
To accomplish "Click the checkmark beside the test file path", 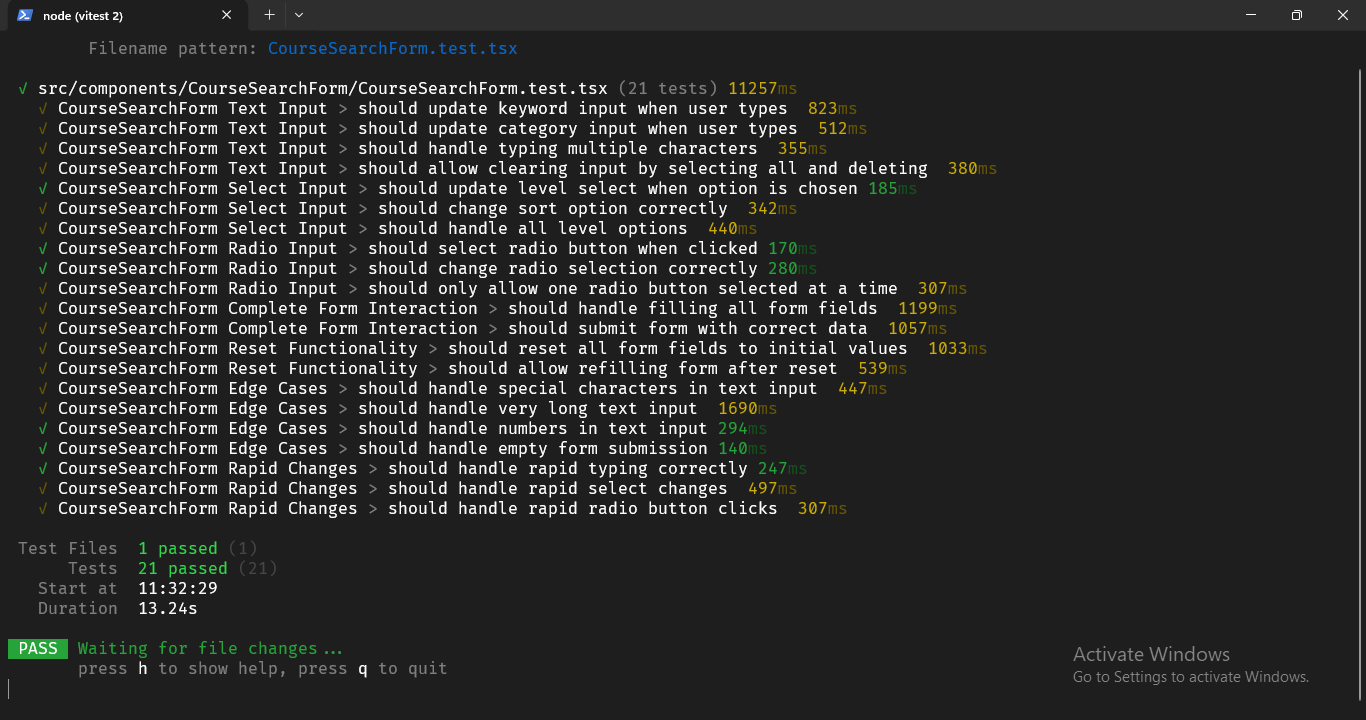I will coord(23,88).
